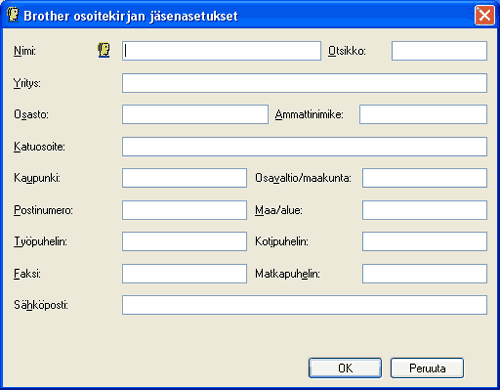Viewport: 500px width, 390px height.
Task: Focus the Kotipuhelin text box
Action: (424, 241)
